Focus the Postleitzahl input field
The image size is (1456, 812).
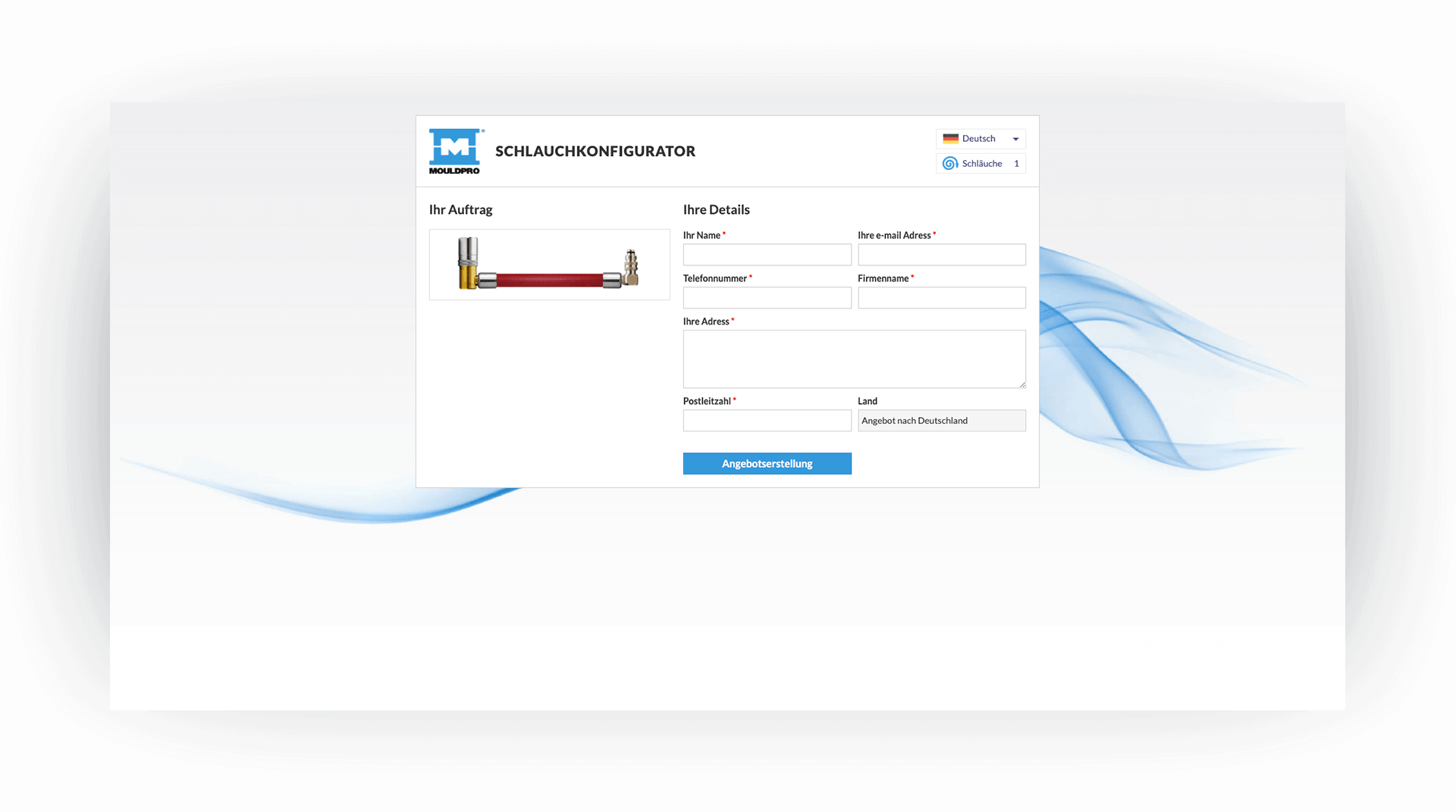[x=767, y=421]
